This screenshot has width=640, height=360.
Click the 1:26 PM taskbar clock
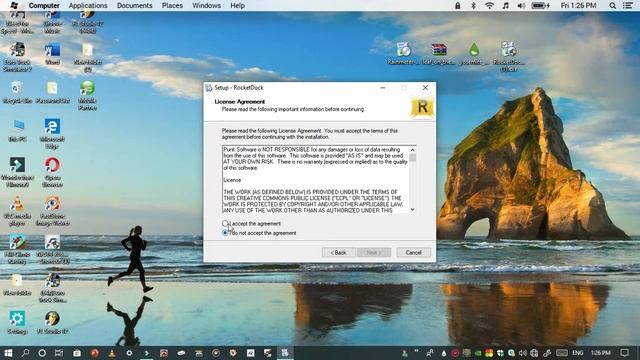(x=601, y=353)
